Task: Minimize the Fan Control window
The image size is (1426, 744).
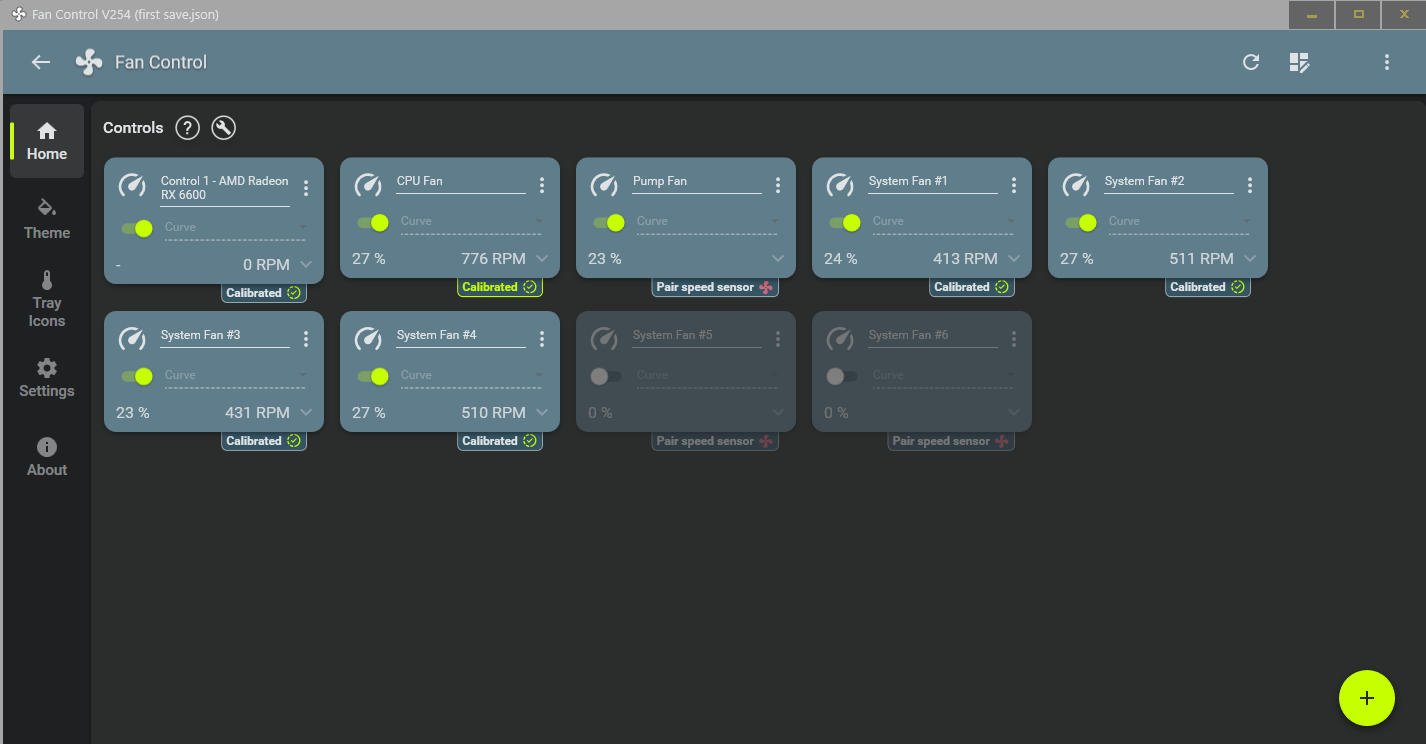Action: (1312, 15)
